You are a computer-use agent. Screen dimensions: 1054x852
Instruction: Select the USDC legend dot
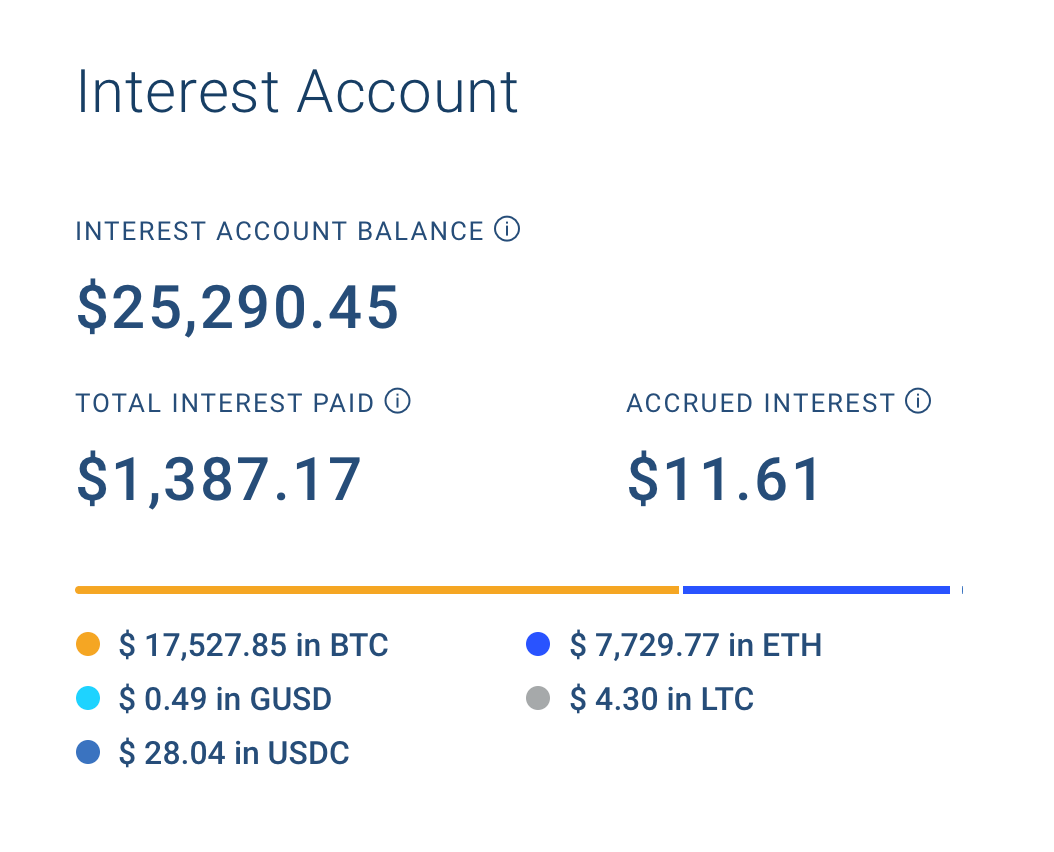click(x=88, y=752)
